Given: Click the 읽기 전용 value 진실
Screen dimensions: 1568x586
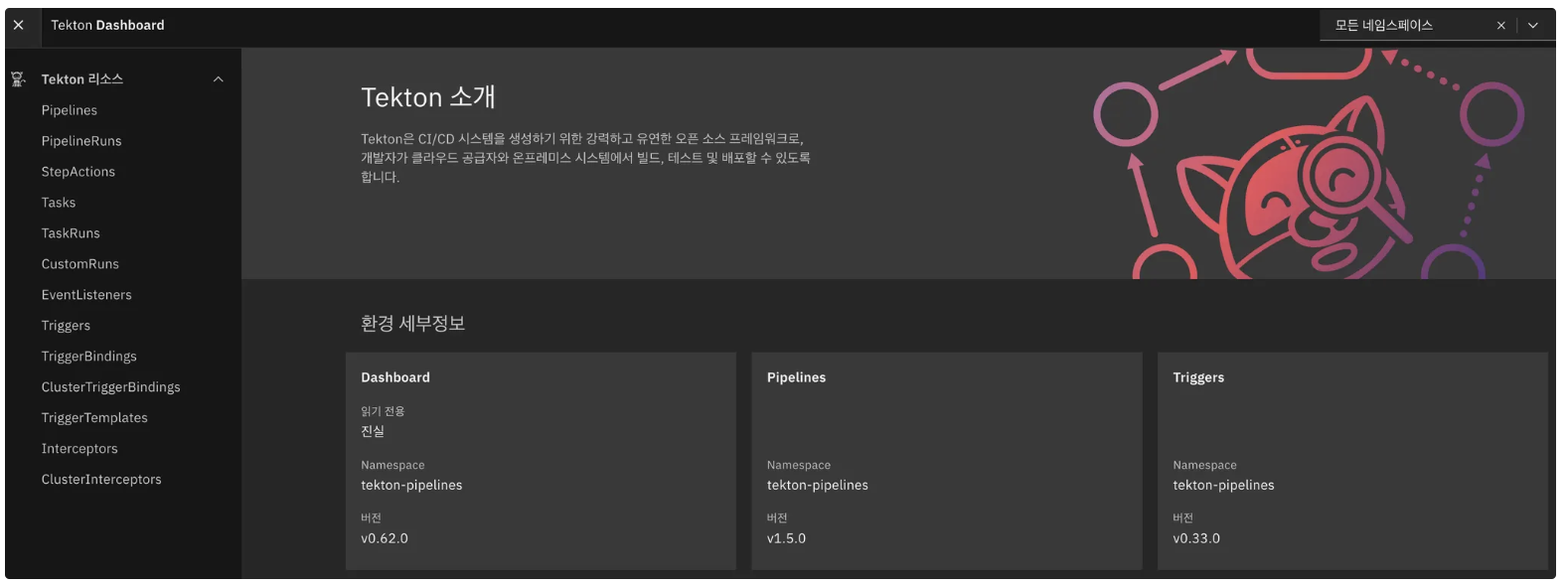Looking at the screenshot, I should [x=373, y=431].
